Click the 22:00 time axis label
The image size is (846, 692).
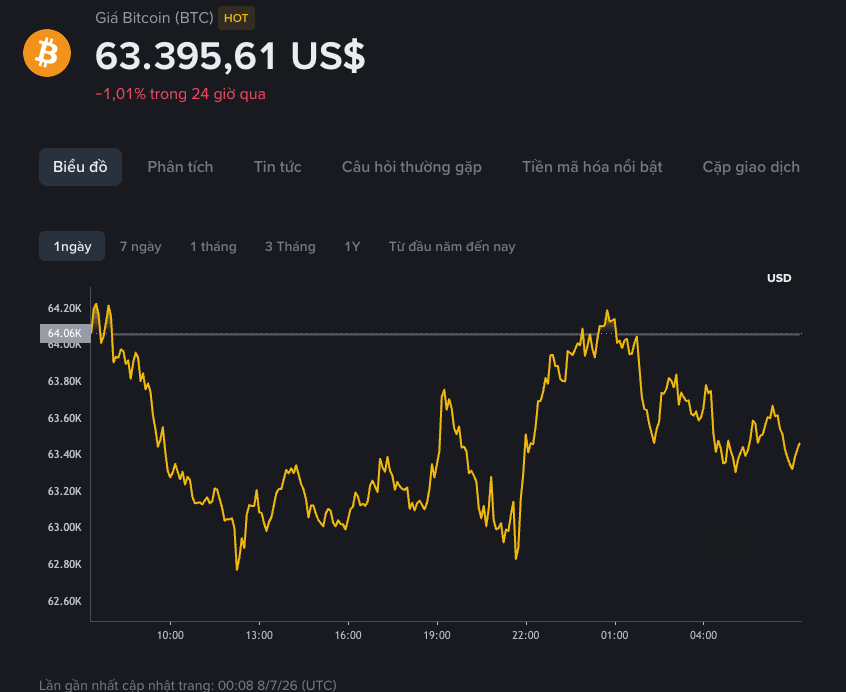(526, 635)
